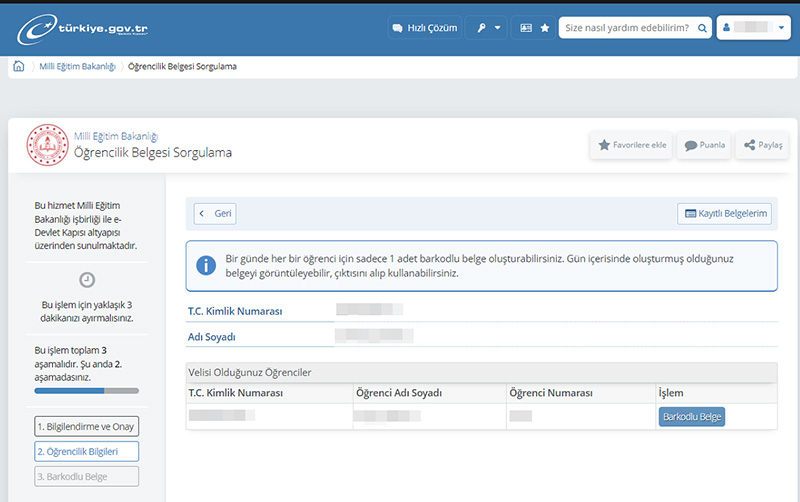Image resolution: width=800 pixels, height=502 pixels.
Task: Open favorites via the header star icon
Action: (x=545, y=28)
